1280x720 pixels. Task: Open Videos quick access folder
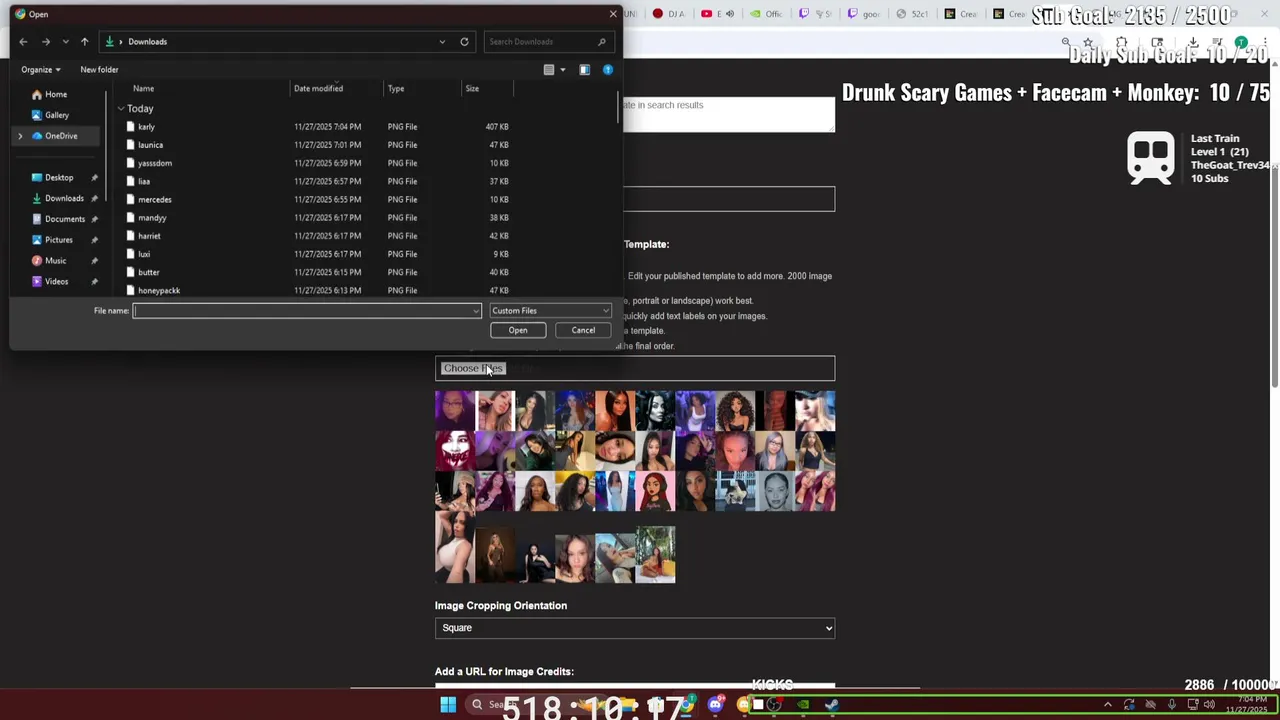pyautogui.click(x=56, y=282)
